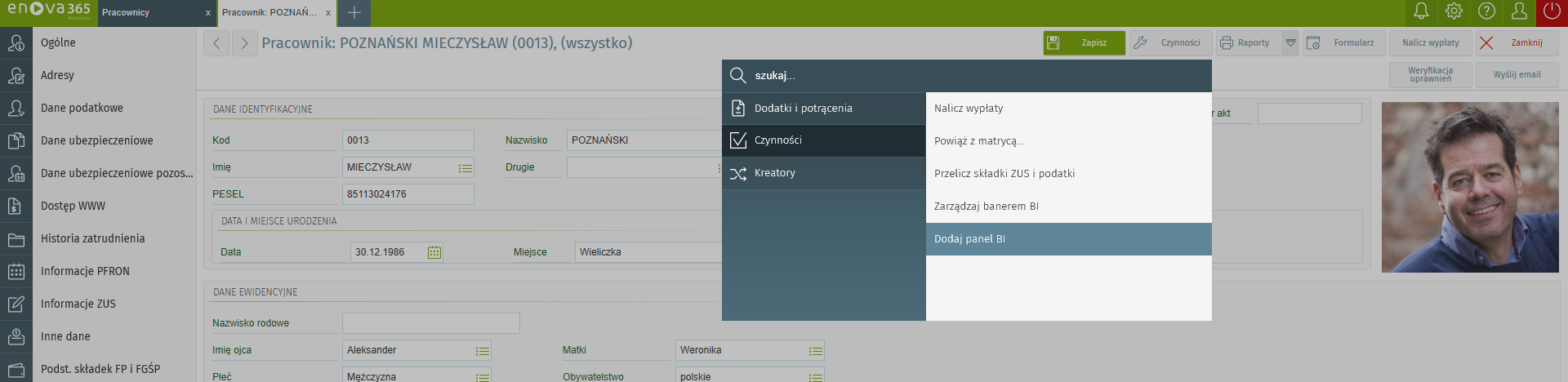Click the help question mark icon
This screenshot has width=1568, height=382.
click(x=1486, y=11)
